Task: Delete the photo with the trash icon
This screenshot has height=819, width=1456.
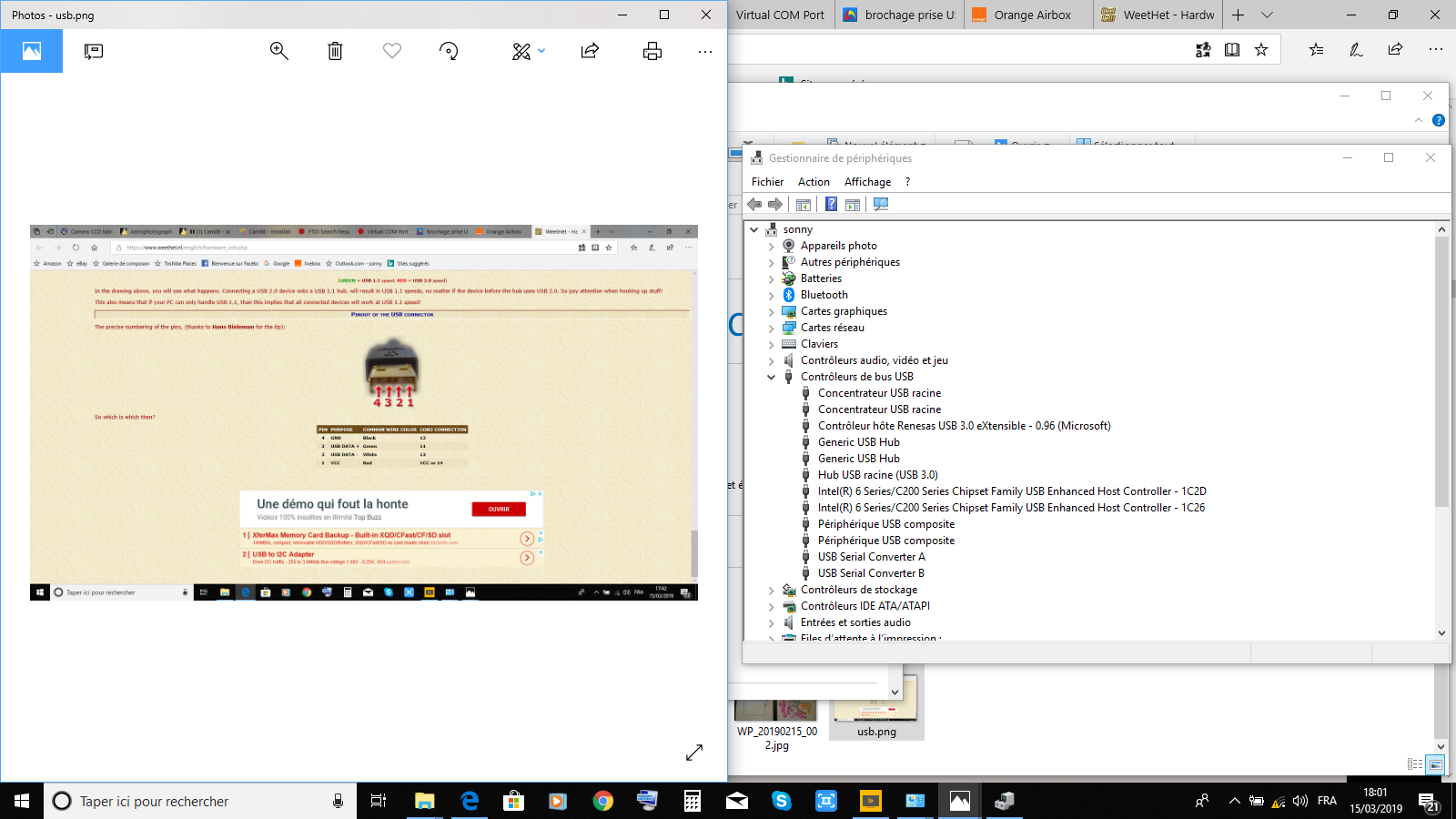Action: pyautogui.click(x=335, y=51)
